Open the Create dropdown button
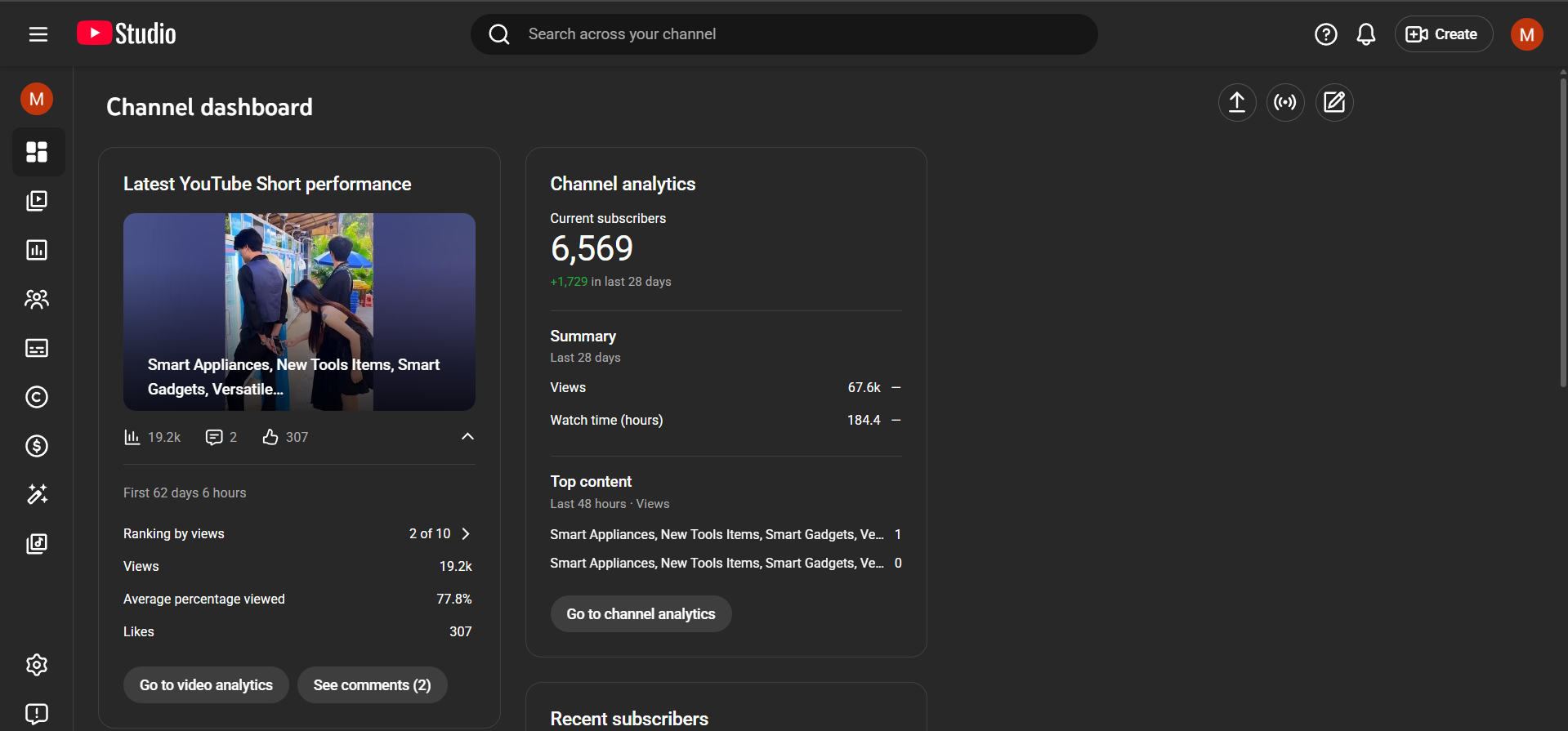 pos(1443,34)
